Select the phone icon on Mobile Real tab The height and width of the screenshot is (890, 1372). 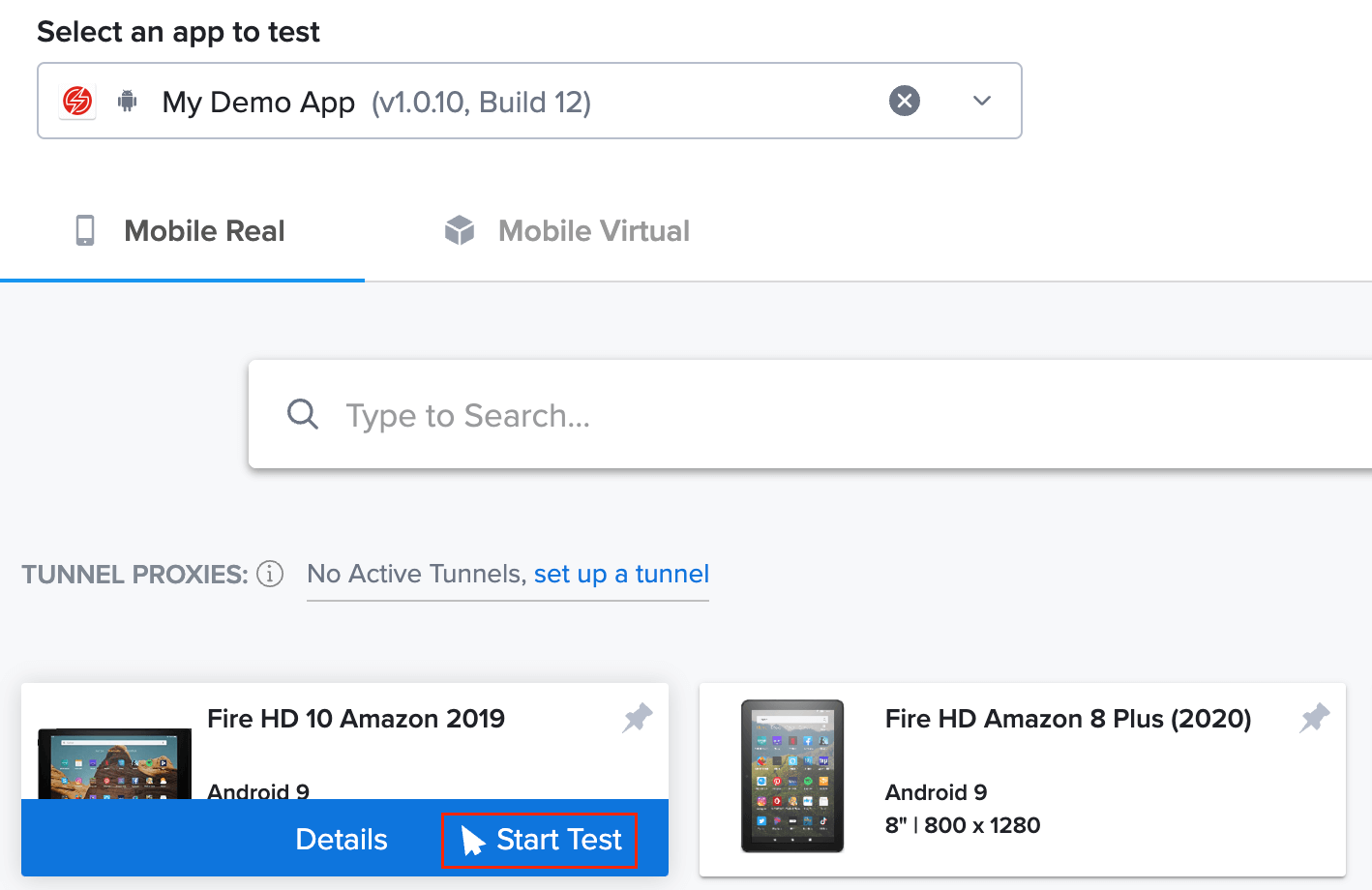(84, 229)
